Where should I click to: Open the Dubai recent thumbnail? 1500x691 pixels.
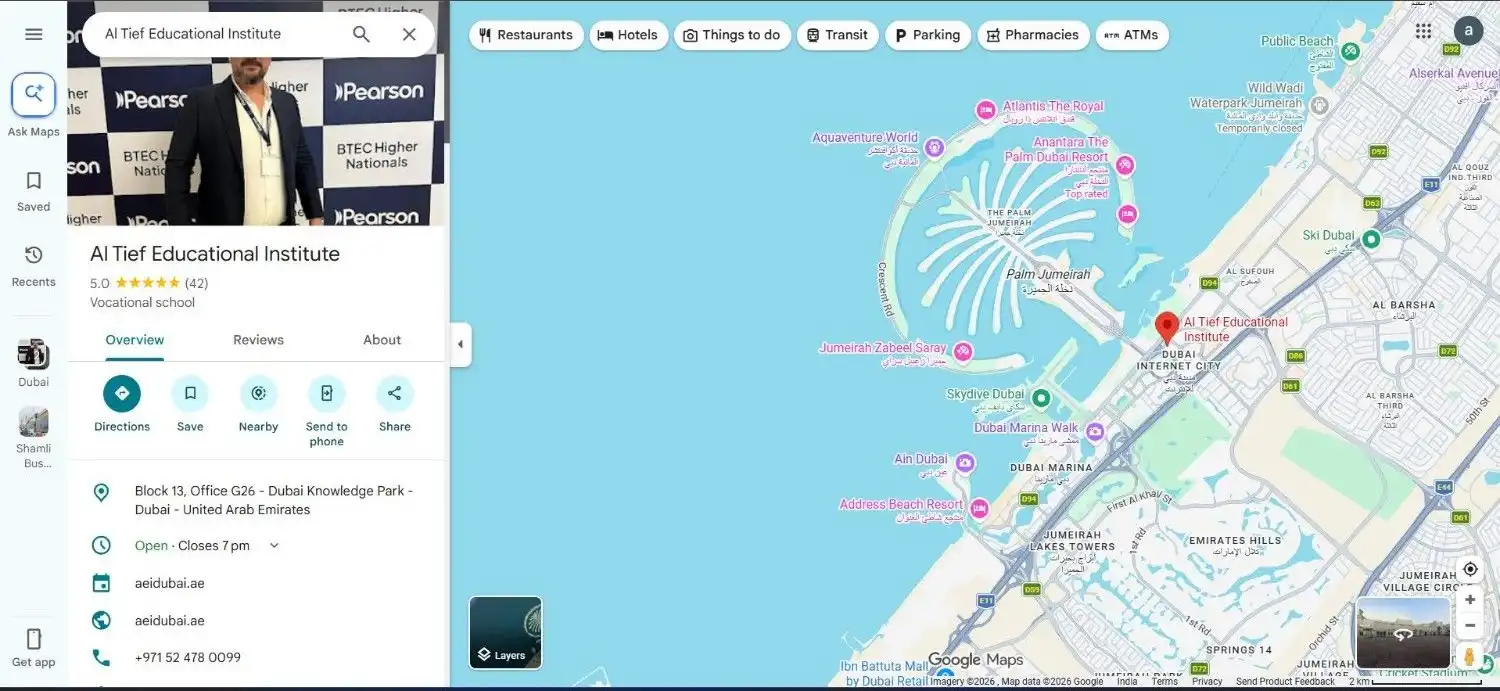click(33, 354)
